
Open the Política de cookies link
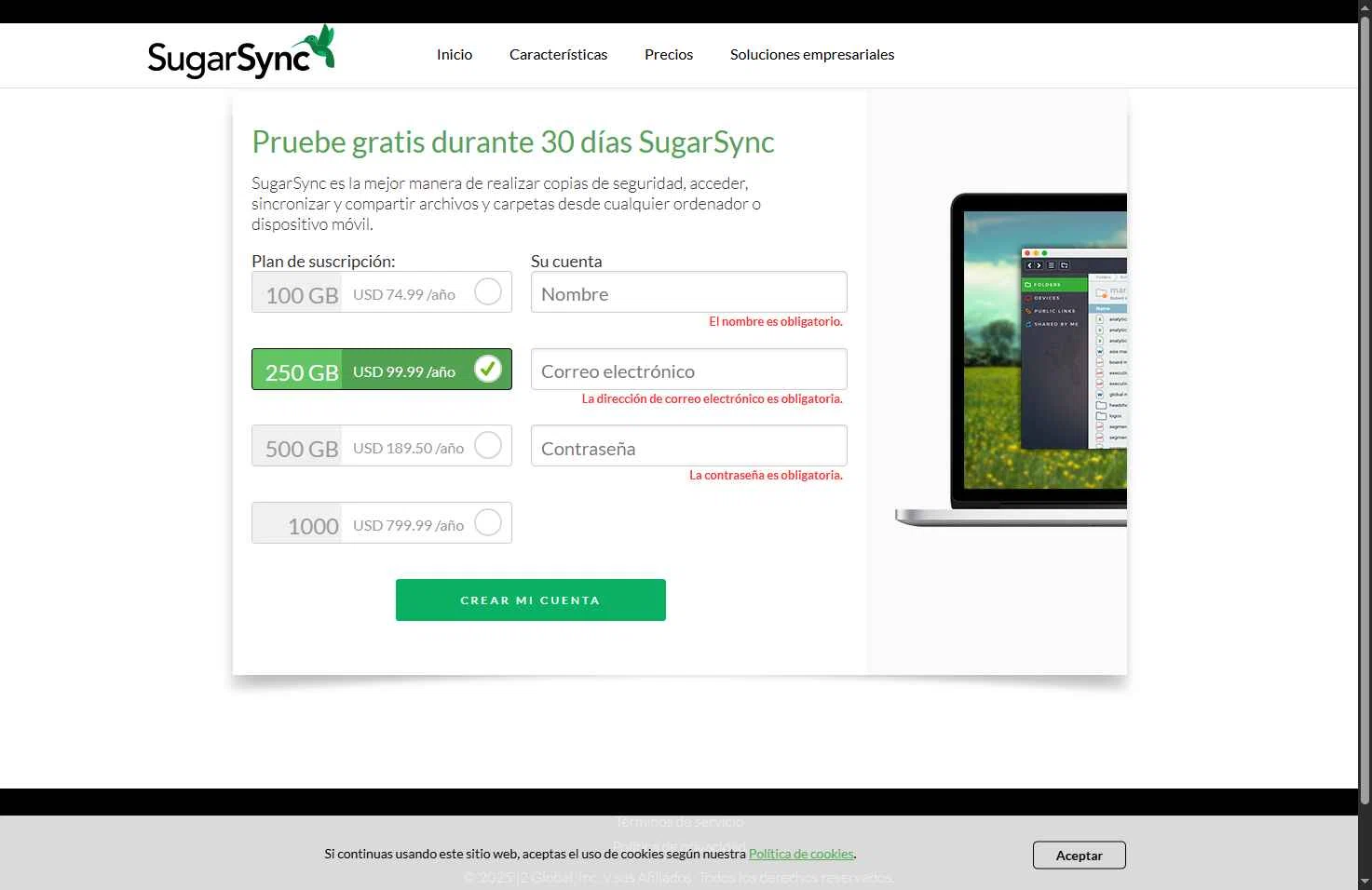click(801, 854)
